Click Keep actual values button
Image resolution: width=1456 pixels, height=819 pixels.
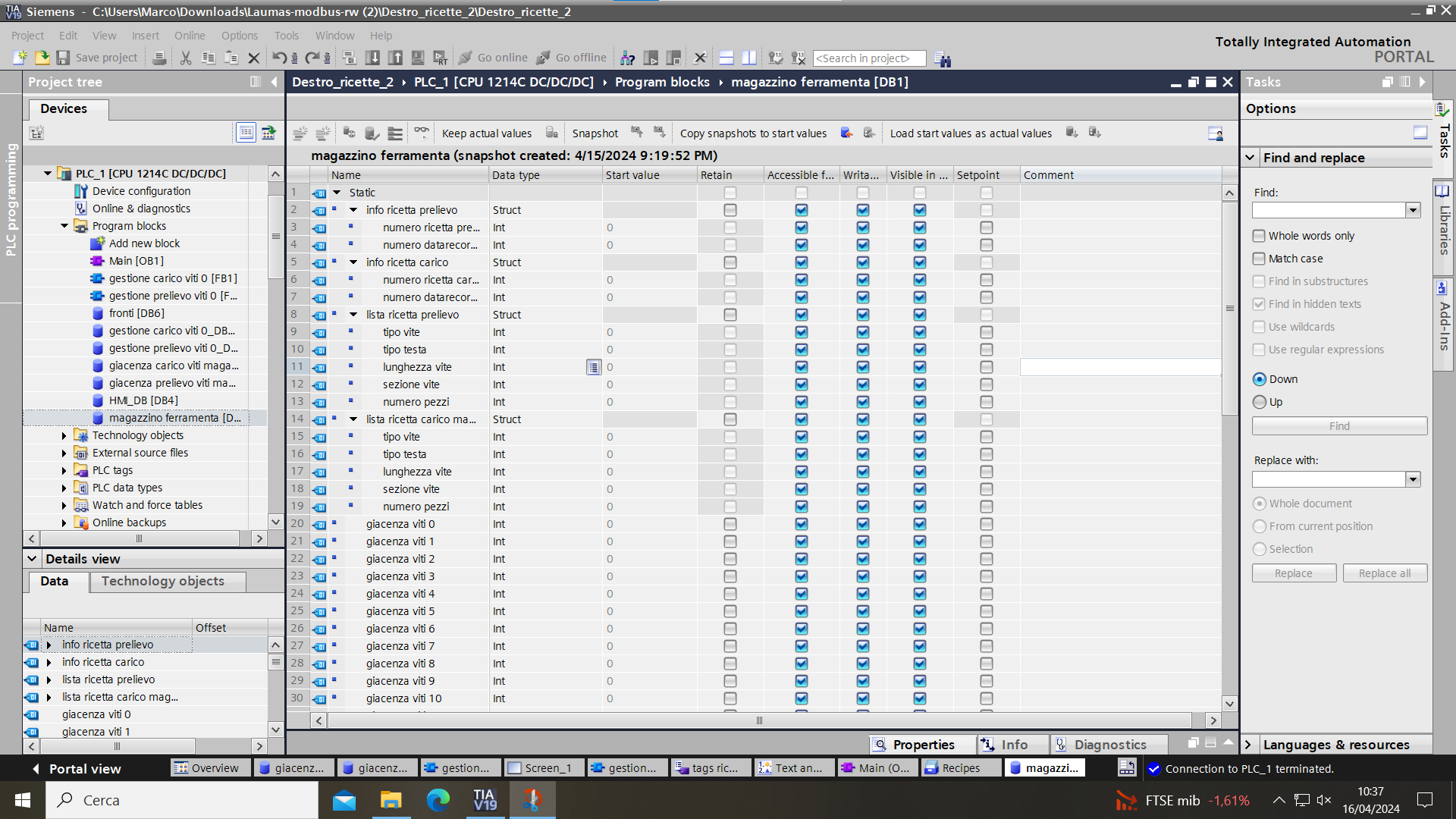[486, 133]
